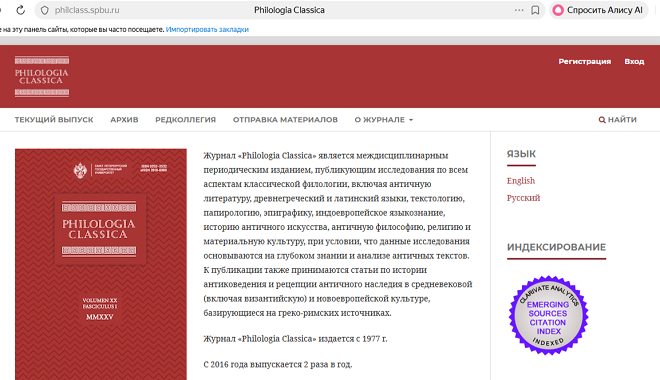Click the Найти search link

(617, 120)
